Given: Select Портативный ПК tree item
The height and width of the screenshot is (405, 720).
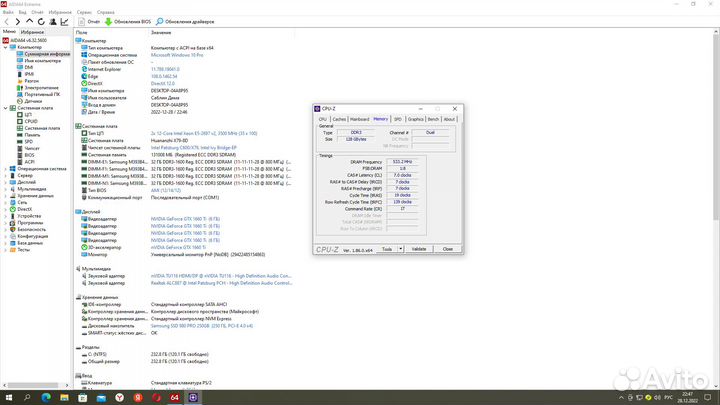Looking at the screenshot, I should 38,94.
